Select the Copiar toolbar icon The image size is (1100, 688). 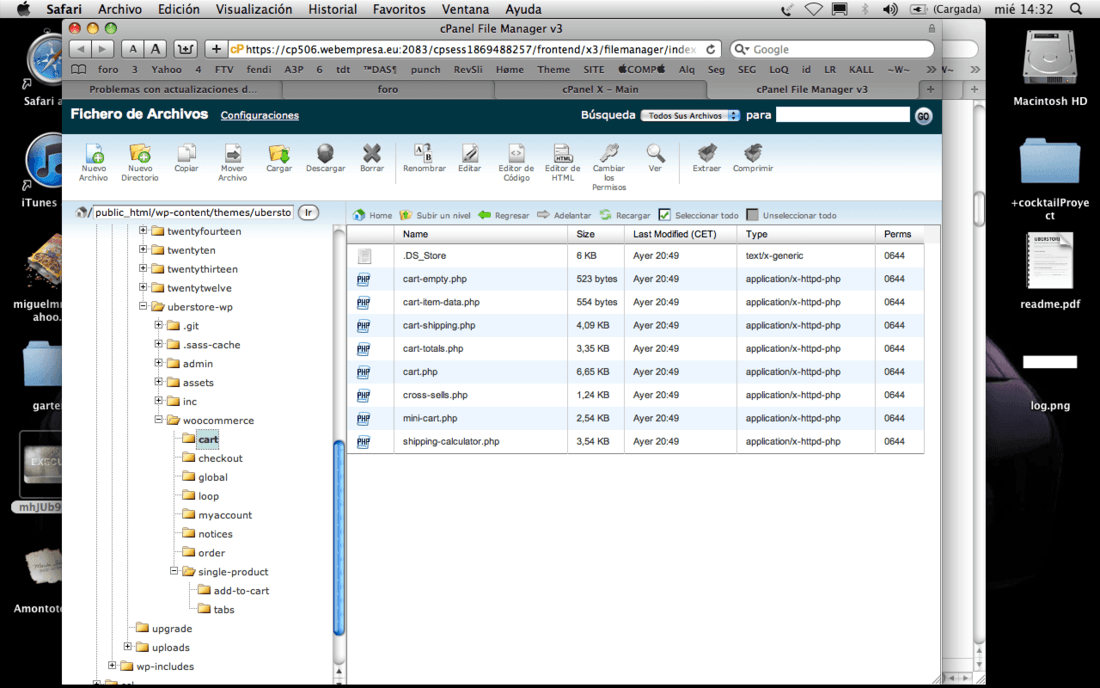coord(186,158)
